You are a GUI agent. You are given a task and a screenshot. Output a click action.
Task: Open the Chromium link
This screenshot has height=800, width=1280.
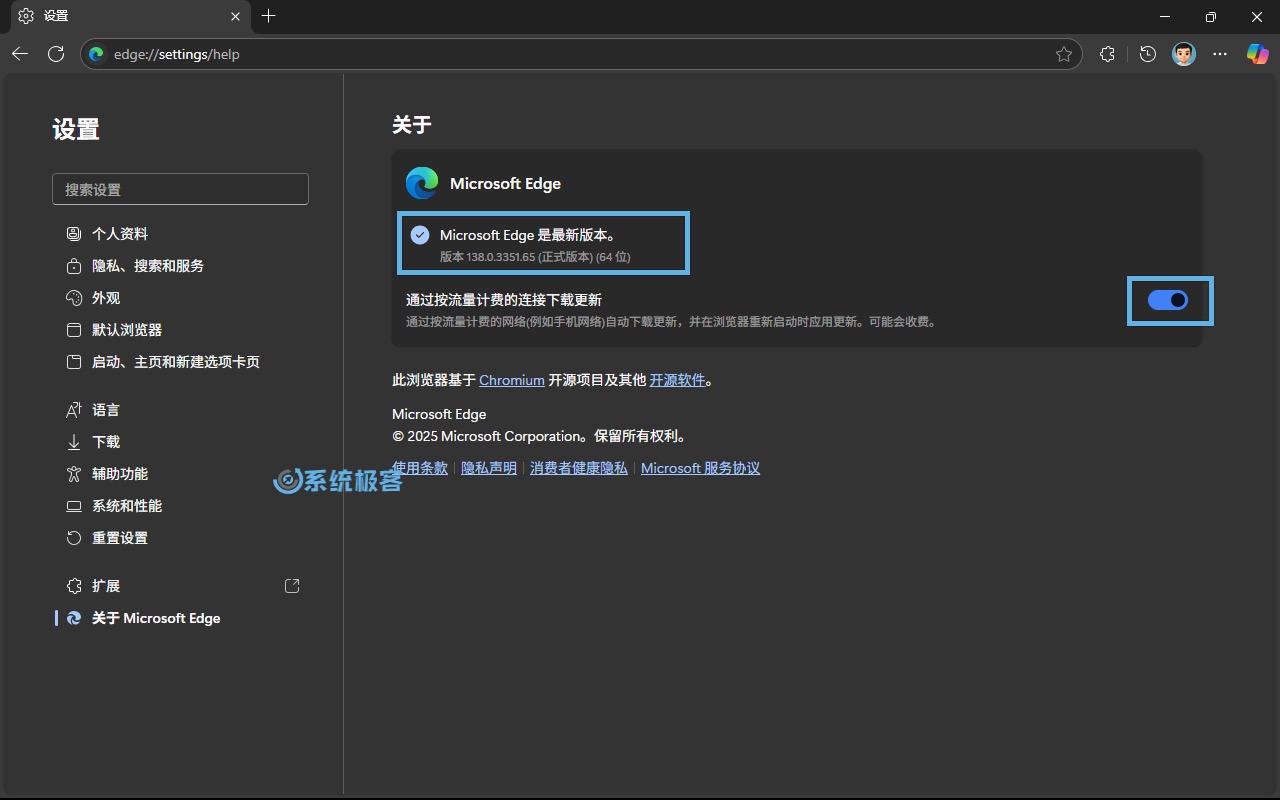(512, 380)
